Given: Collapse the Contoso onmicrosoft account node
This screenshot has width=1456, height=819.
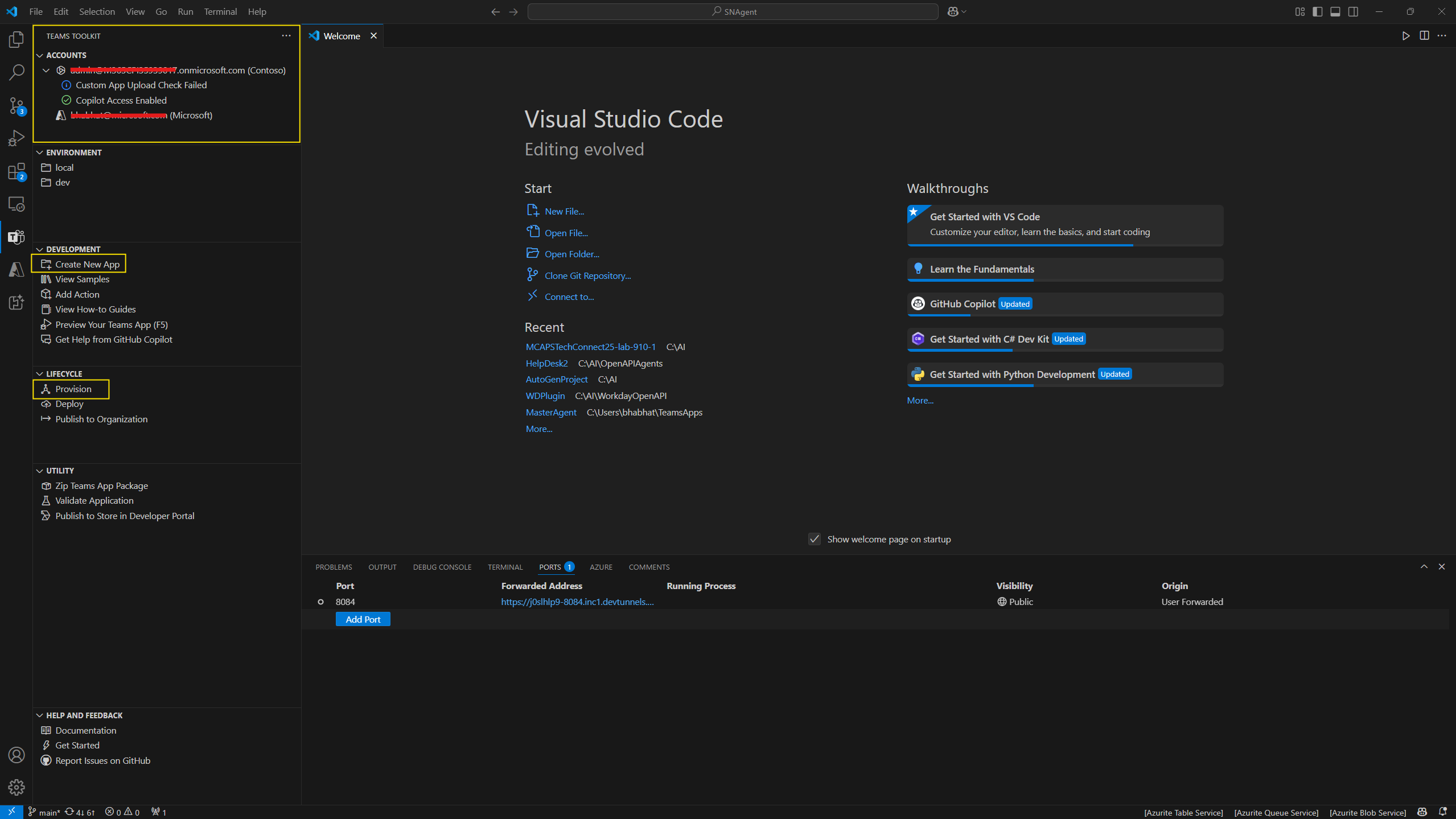Looking at the screenshot, I should click(x=47, y=71).
